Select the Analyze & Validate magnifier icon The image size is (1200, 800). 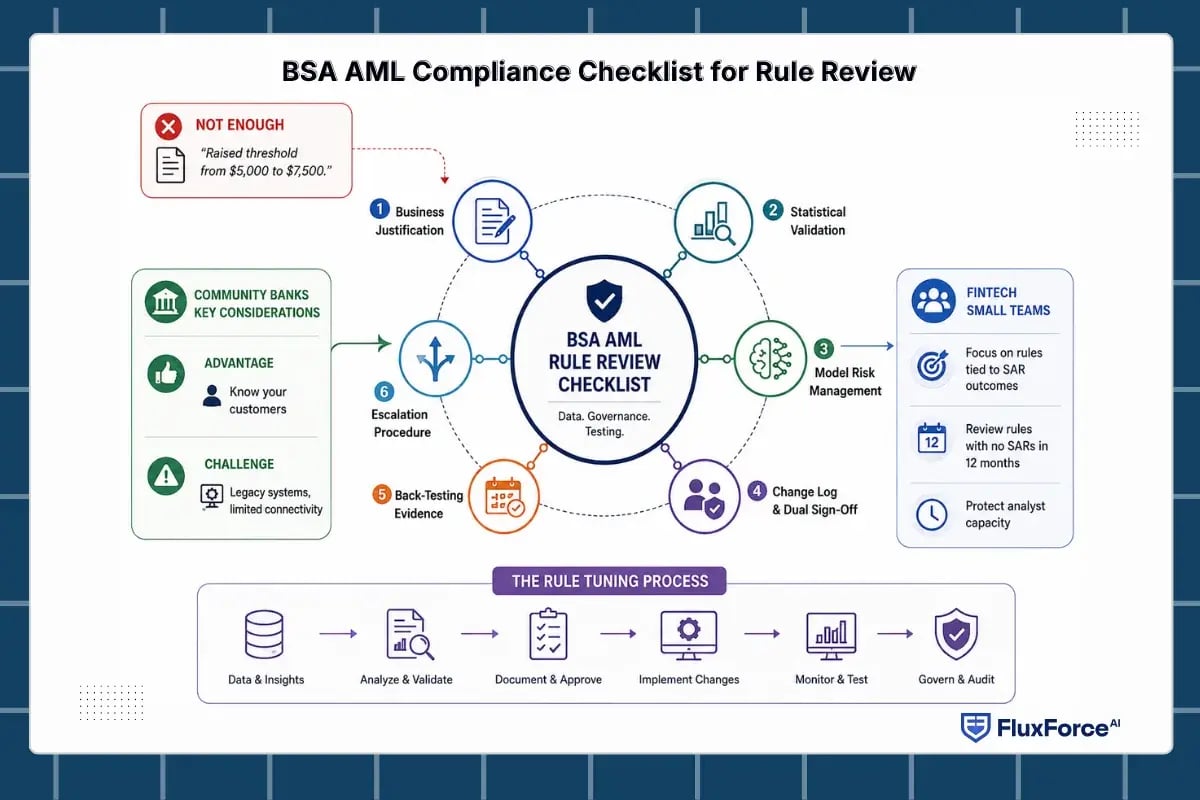coord(409,634)
